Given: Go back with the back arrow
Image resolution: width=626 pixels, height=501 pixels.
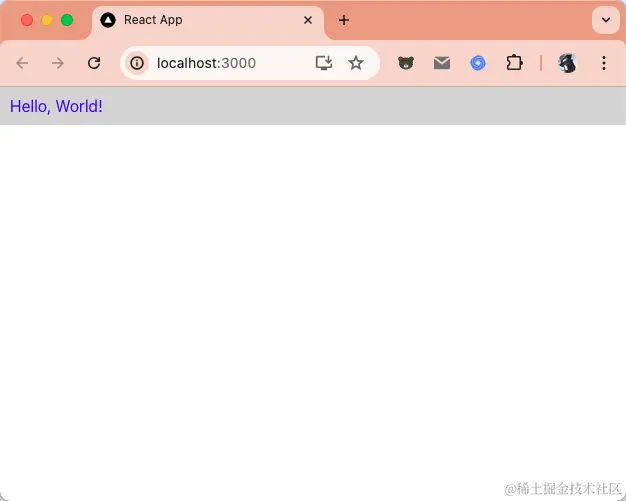Looking at the screenshot, I should pyautogui.click(x=22, y=63).
